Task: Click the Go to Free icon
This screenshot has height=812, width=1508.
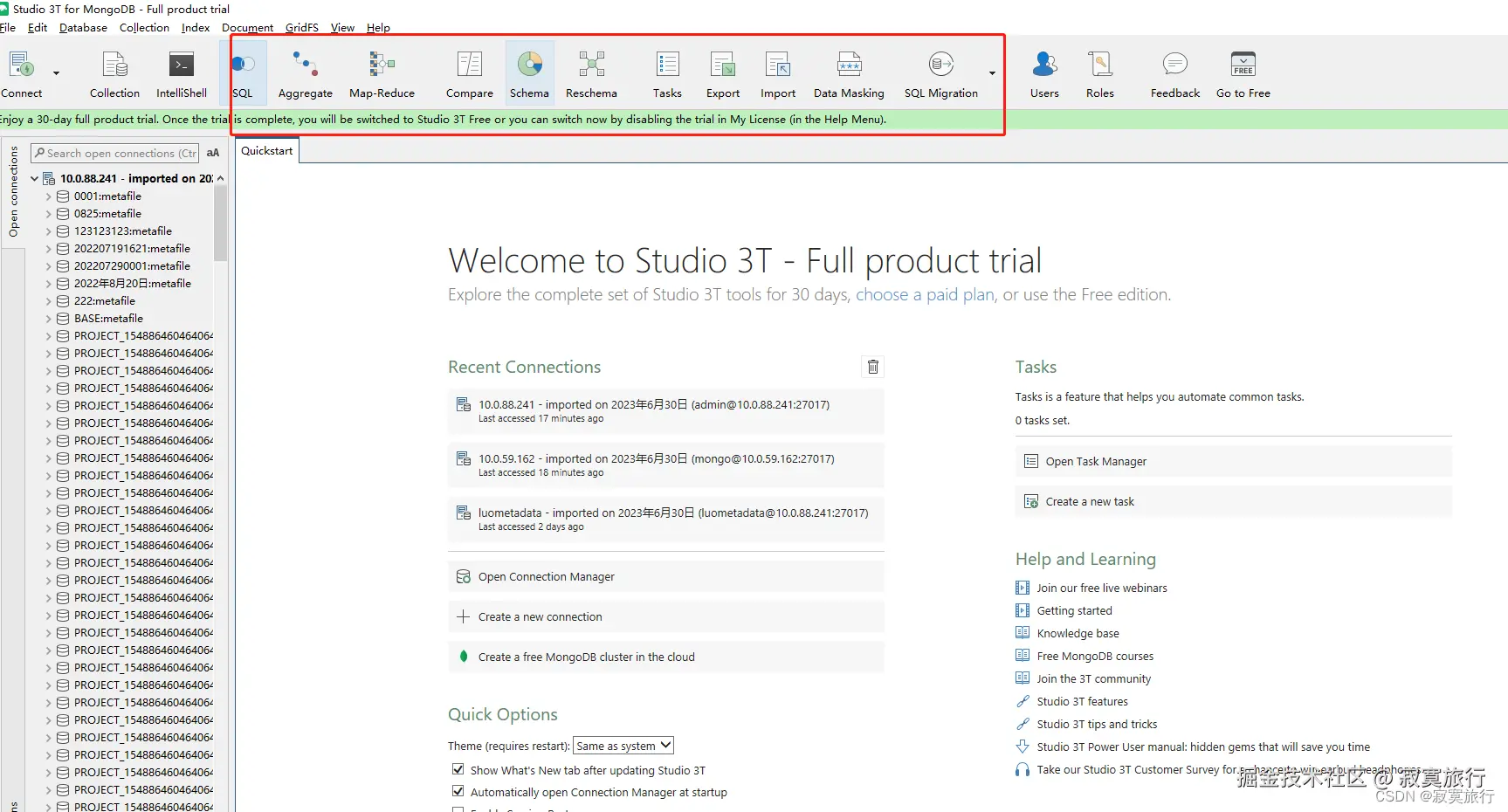Action: (x=1243, y=73)
